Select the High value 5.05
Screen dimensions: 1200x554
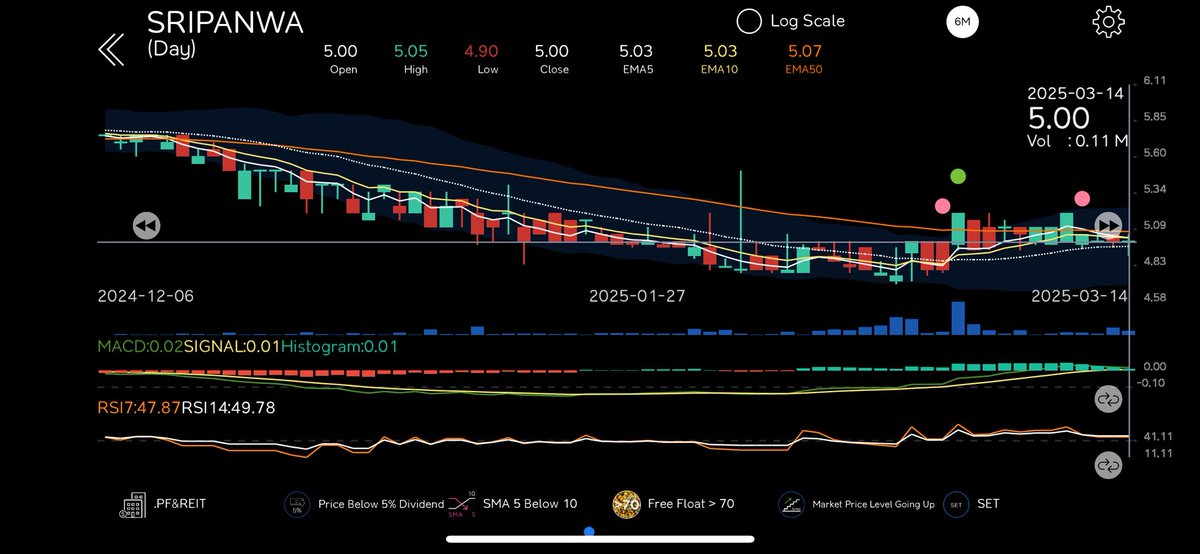(410, 51)
